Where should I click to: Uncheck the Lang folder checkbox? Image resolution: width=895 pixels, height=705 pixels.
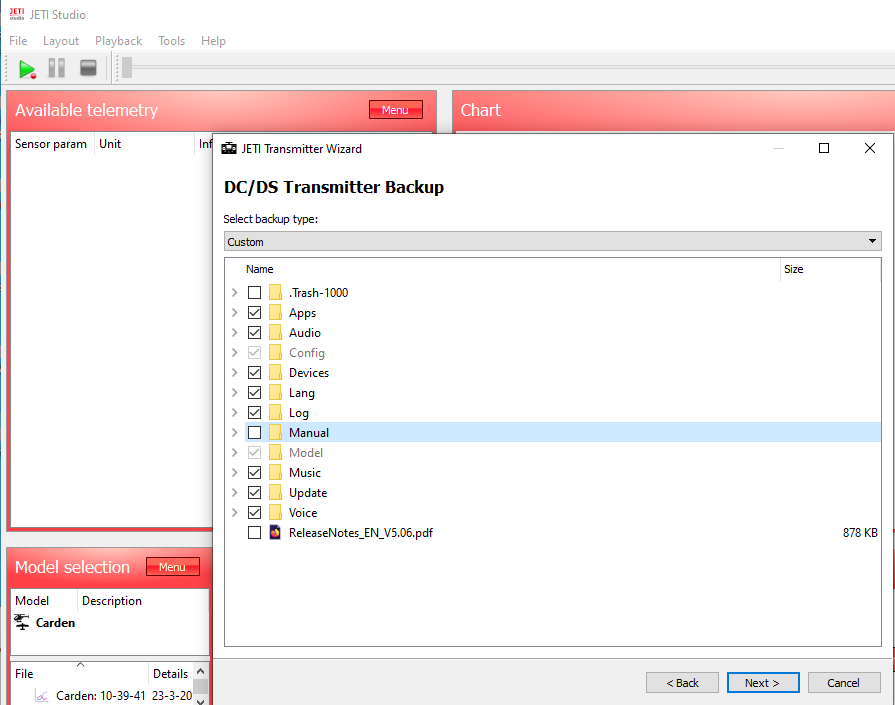(x=255, y=392)
